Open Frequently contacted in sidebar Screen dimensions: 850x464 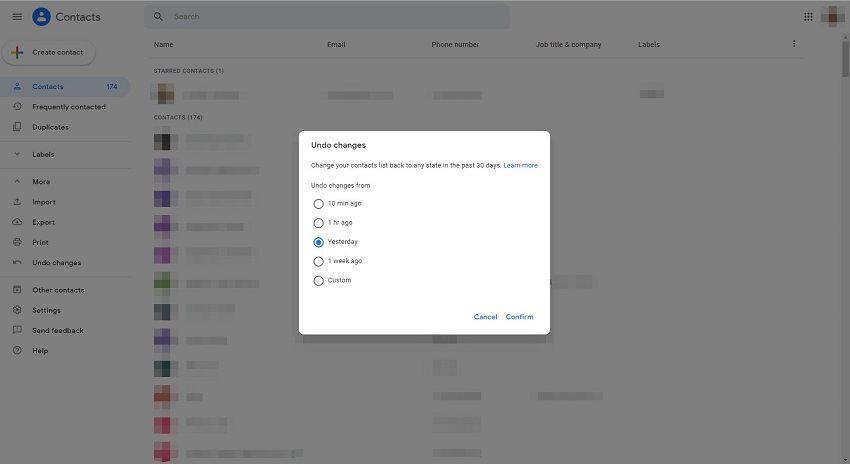pos(68,107)
